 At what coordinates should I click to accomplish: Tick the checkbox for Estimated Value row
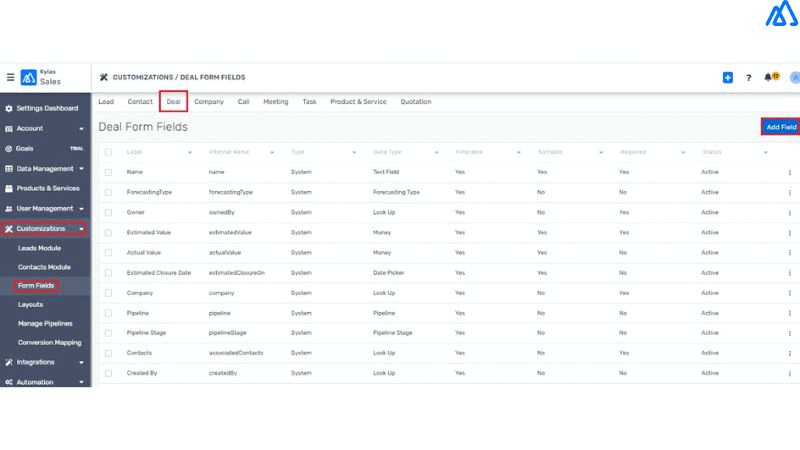tap(109, 232)
